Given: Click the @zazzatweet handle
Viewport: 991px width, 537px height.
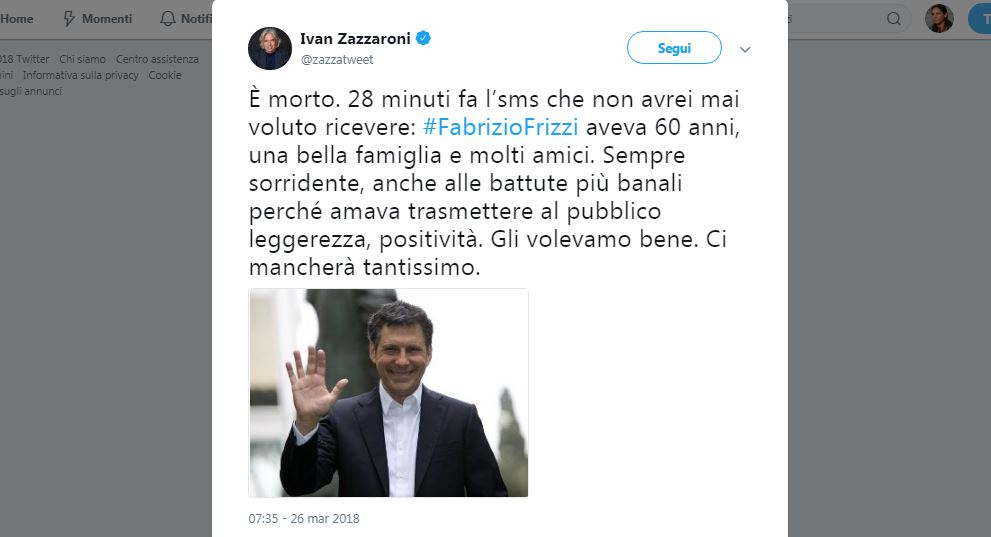Looking at the screenshot, I should (x=337, y=59).
